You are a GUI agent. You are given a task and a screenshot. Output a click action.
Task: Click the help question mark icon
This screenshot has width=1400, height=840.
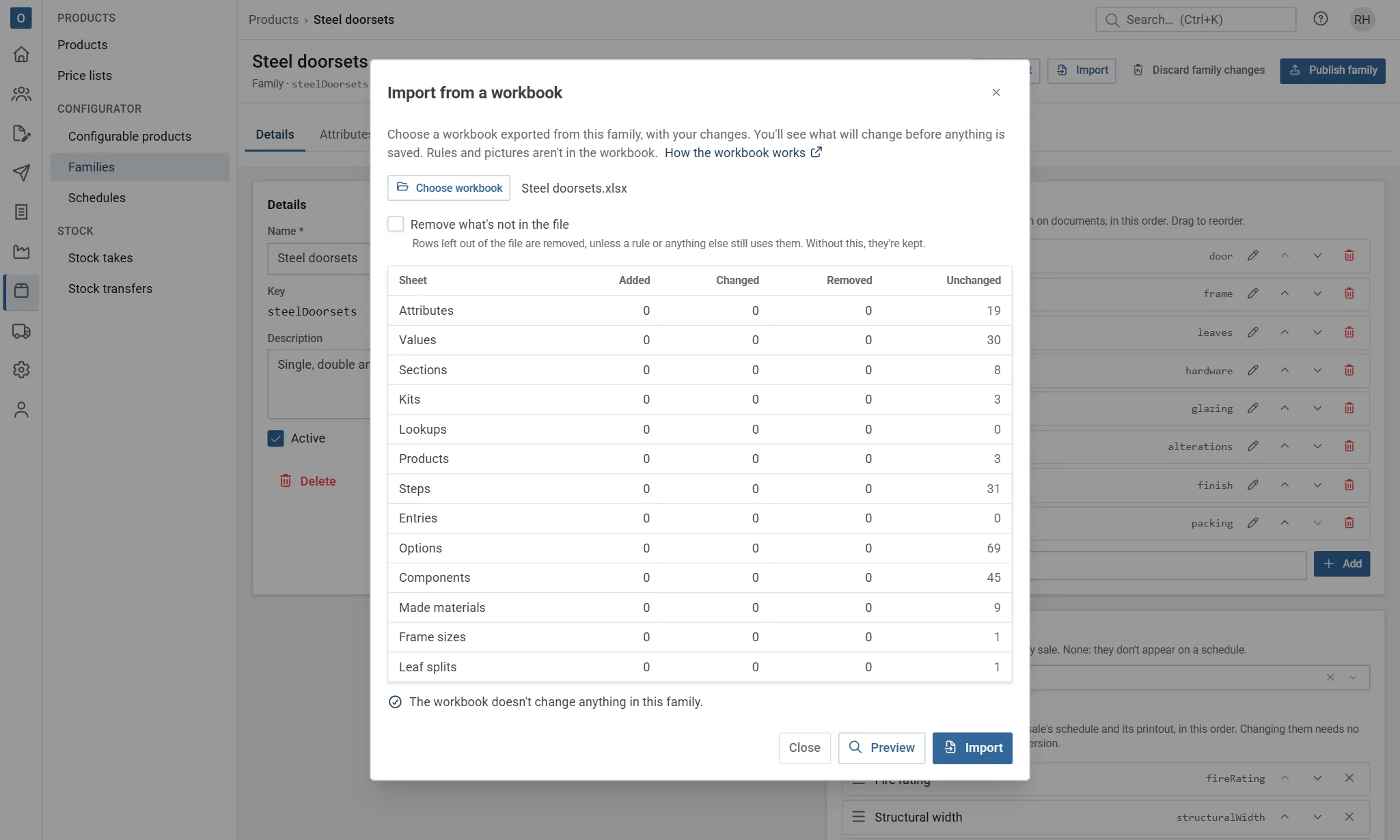pyautogui.click(x=1320, y=19)
